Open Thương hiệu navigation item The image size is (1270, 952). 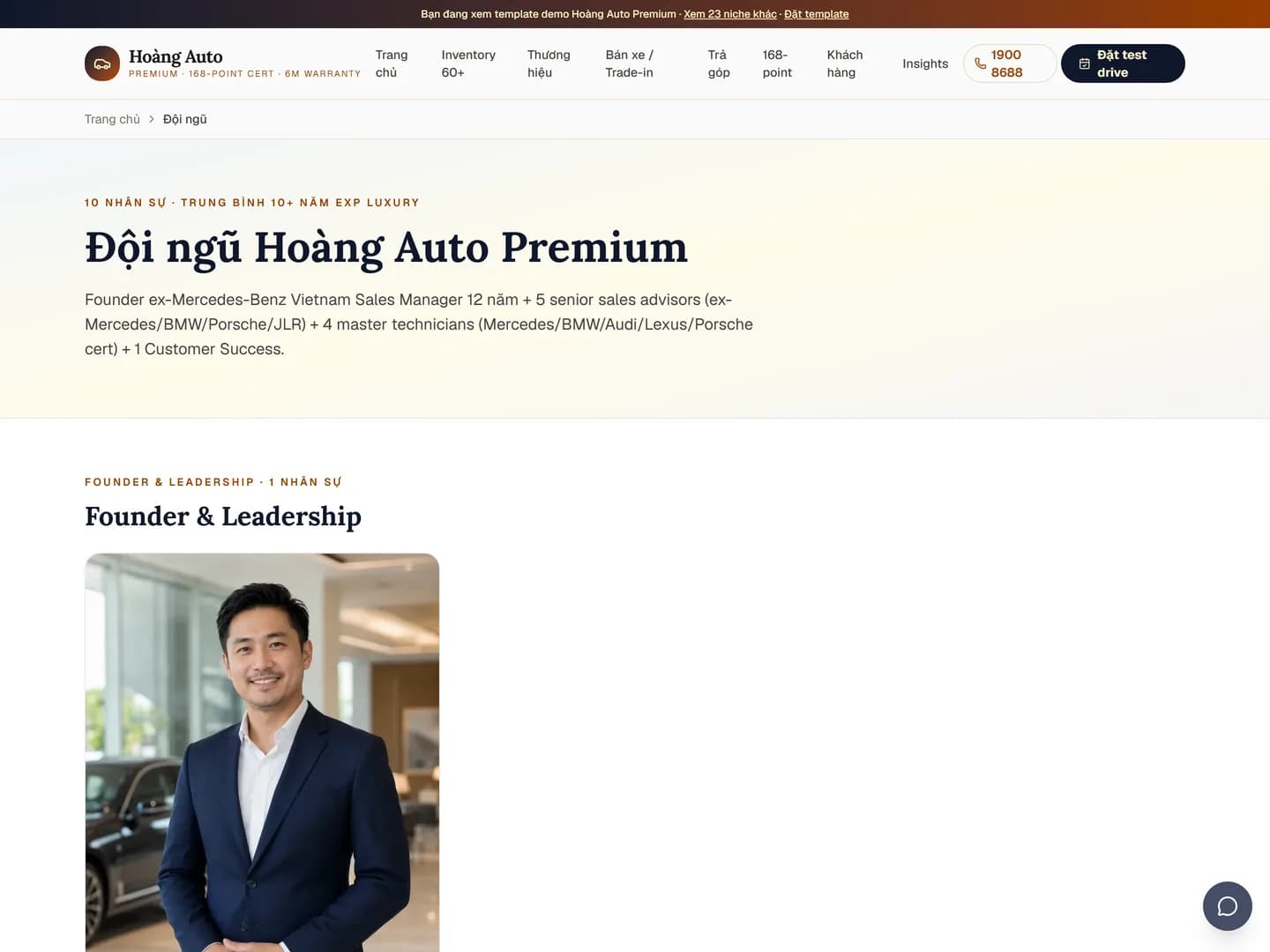coord(549,63)
